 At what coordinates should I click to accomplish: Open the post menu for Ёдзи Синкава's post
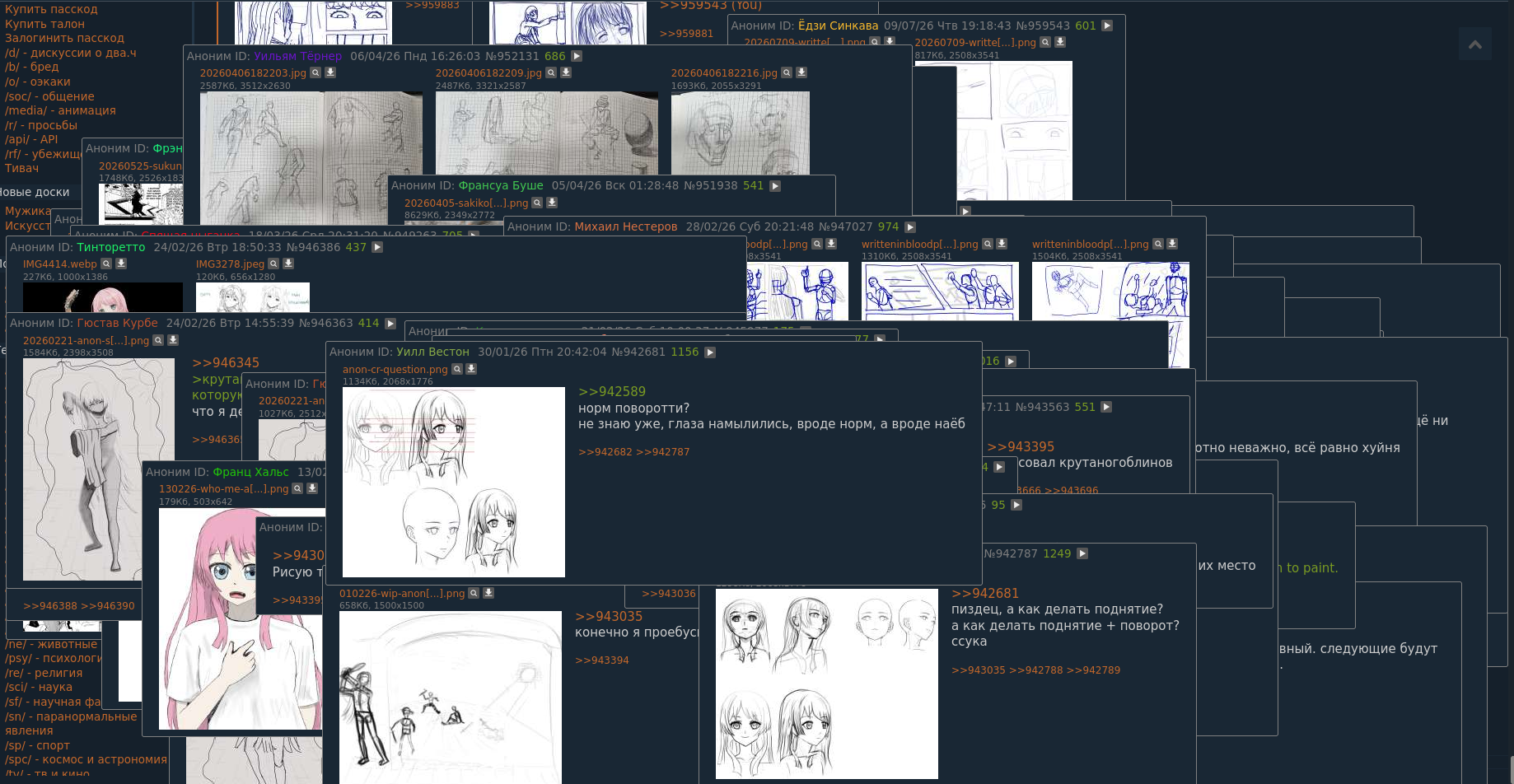1107,26
